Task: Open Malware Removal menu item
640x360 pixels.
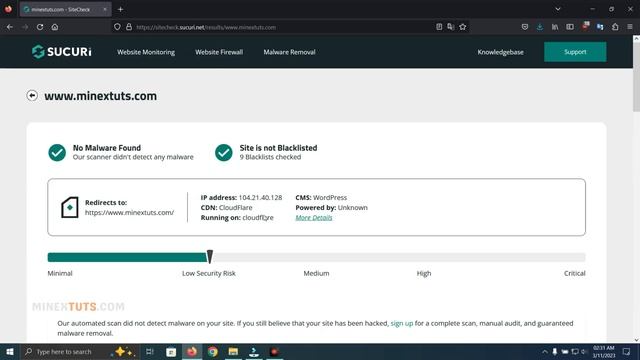Action: [289, 52]
